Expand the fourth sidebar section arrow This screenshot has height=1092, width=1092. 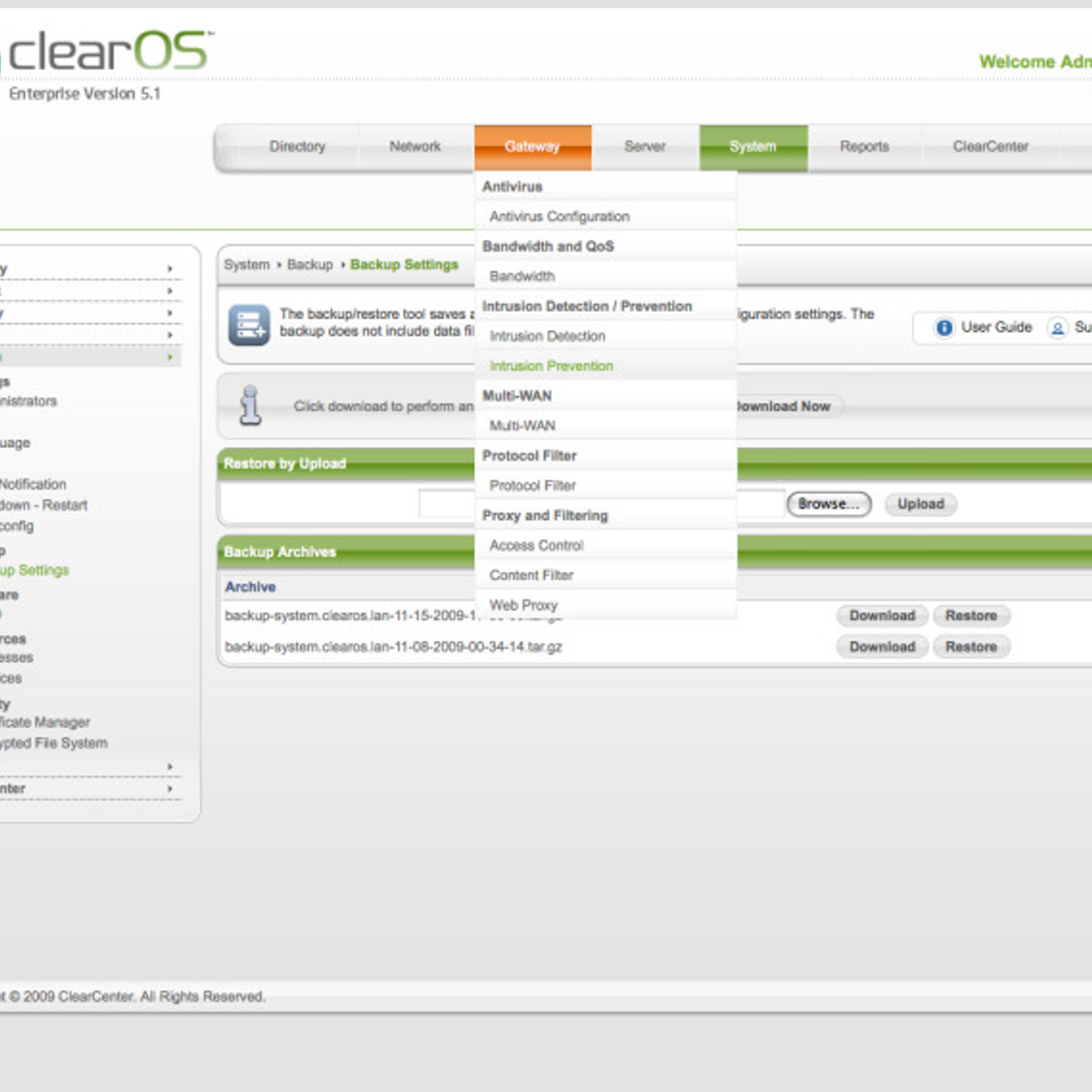click(x=170, y=335)
